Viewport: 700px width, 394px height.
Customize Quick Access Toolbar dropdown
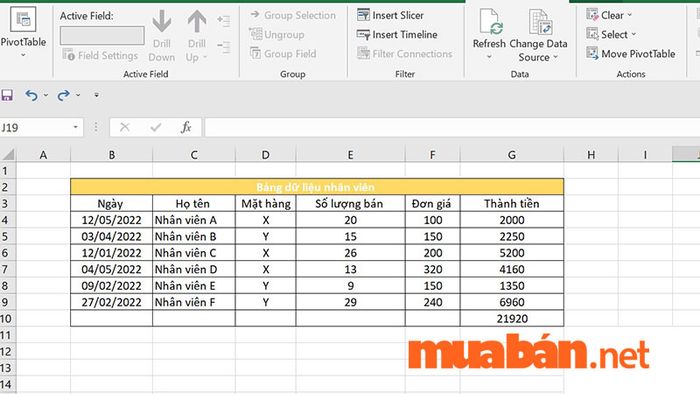tap(96, 95)
